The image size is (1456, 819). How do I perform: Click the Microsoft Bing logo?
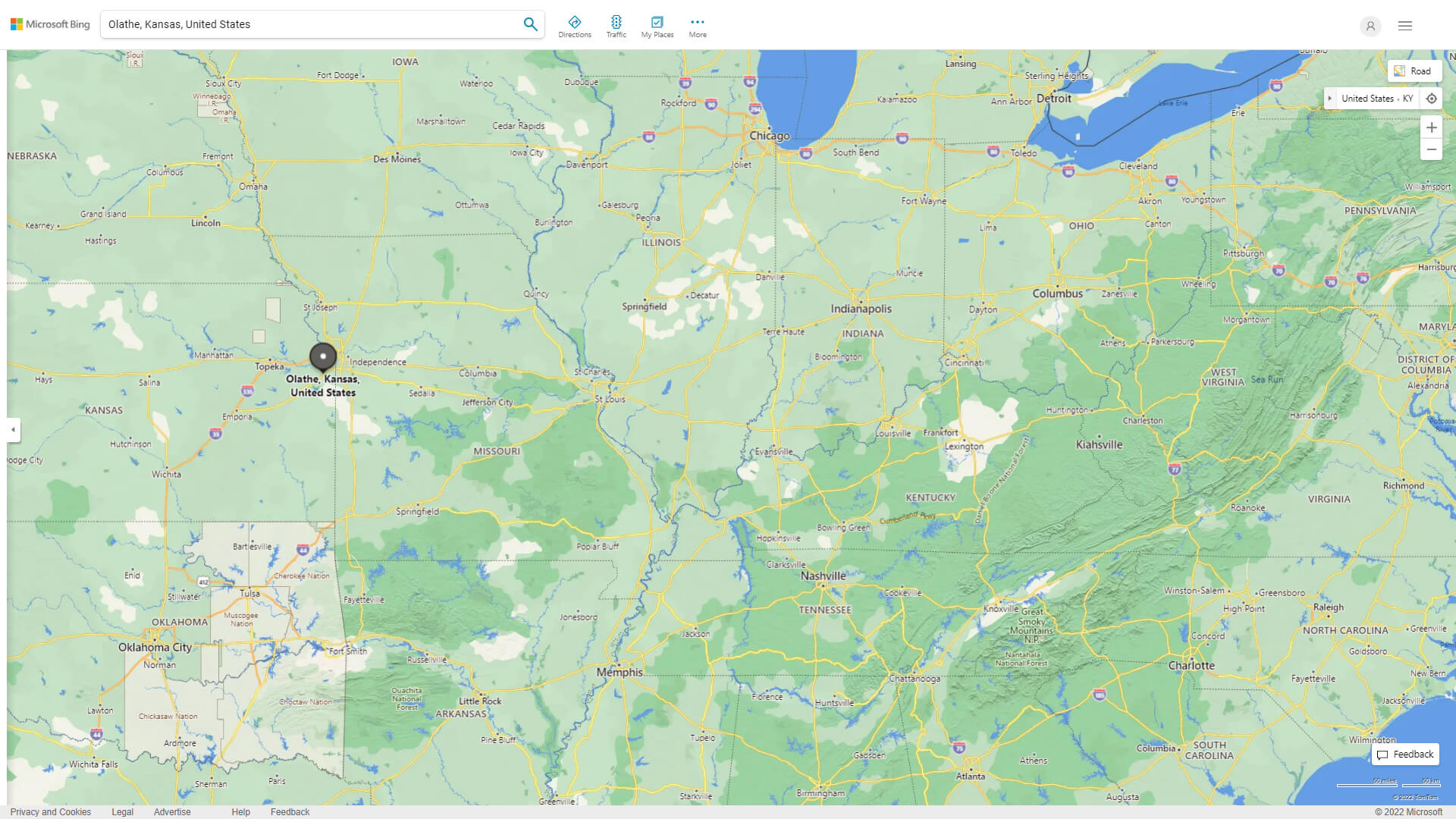(x=49, y=24)
